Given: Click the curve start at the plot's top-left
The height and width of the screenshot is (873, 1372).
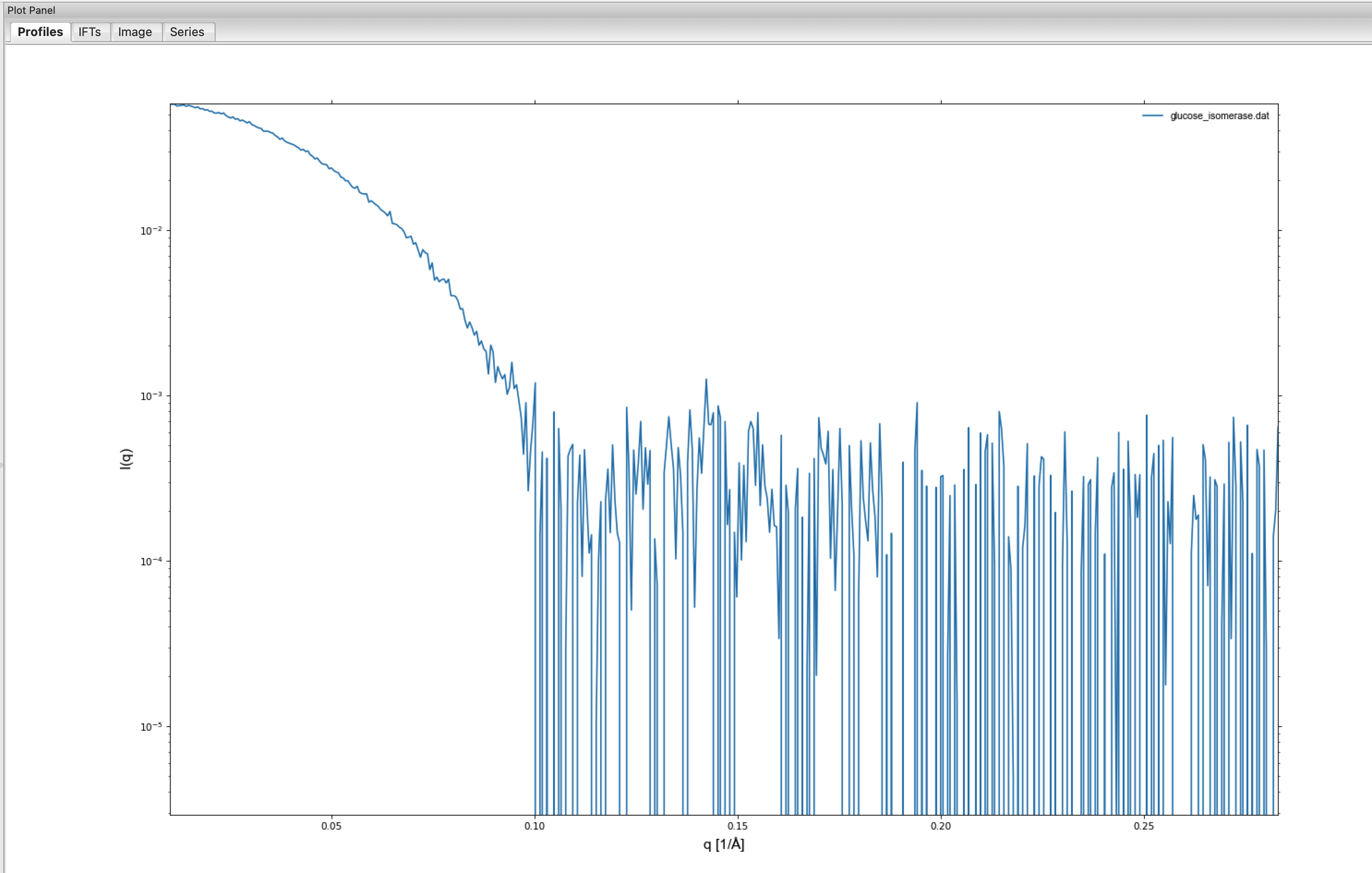Looking at the screenshot, I should [173, 105].
